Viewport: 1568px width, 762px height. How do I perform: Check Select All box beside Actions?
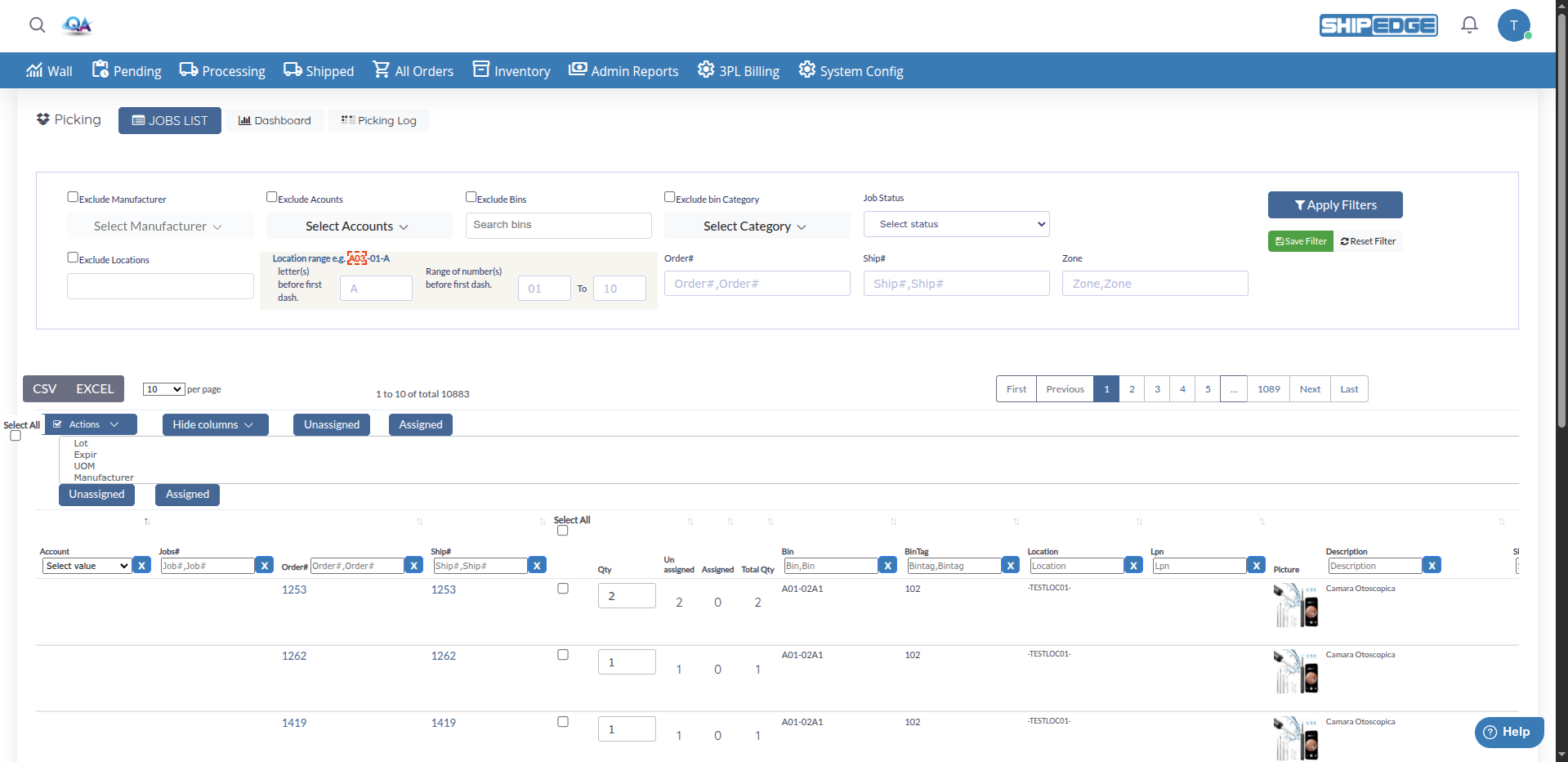(x=16, y=436)
